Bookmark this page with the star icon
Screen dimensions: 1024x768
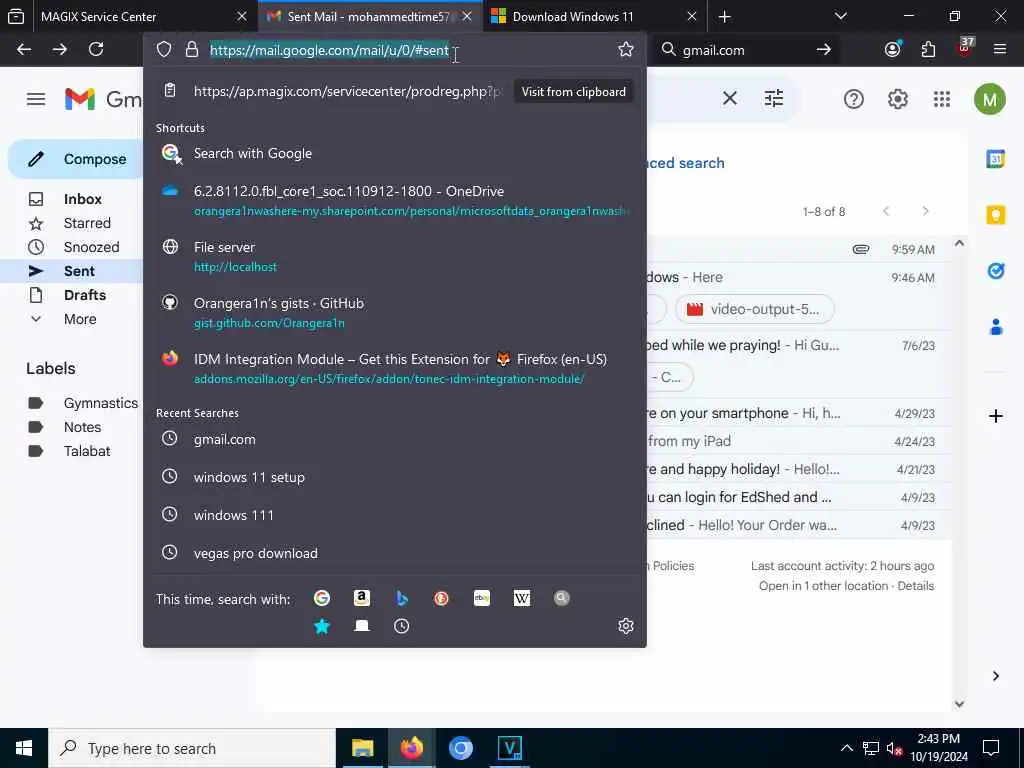626,50
